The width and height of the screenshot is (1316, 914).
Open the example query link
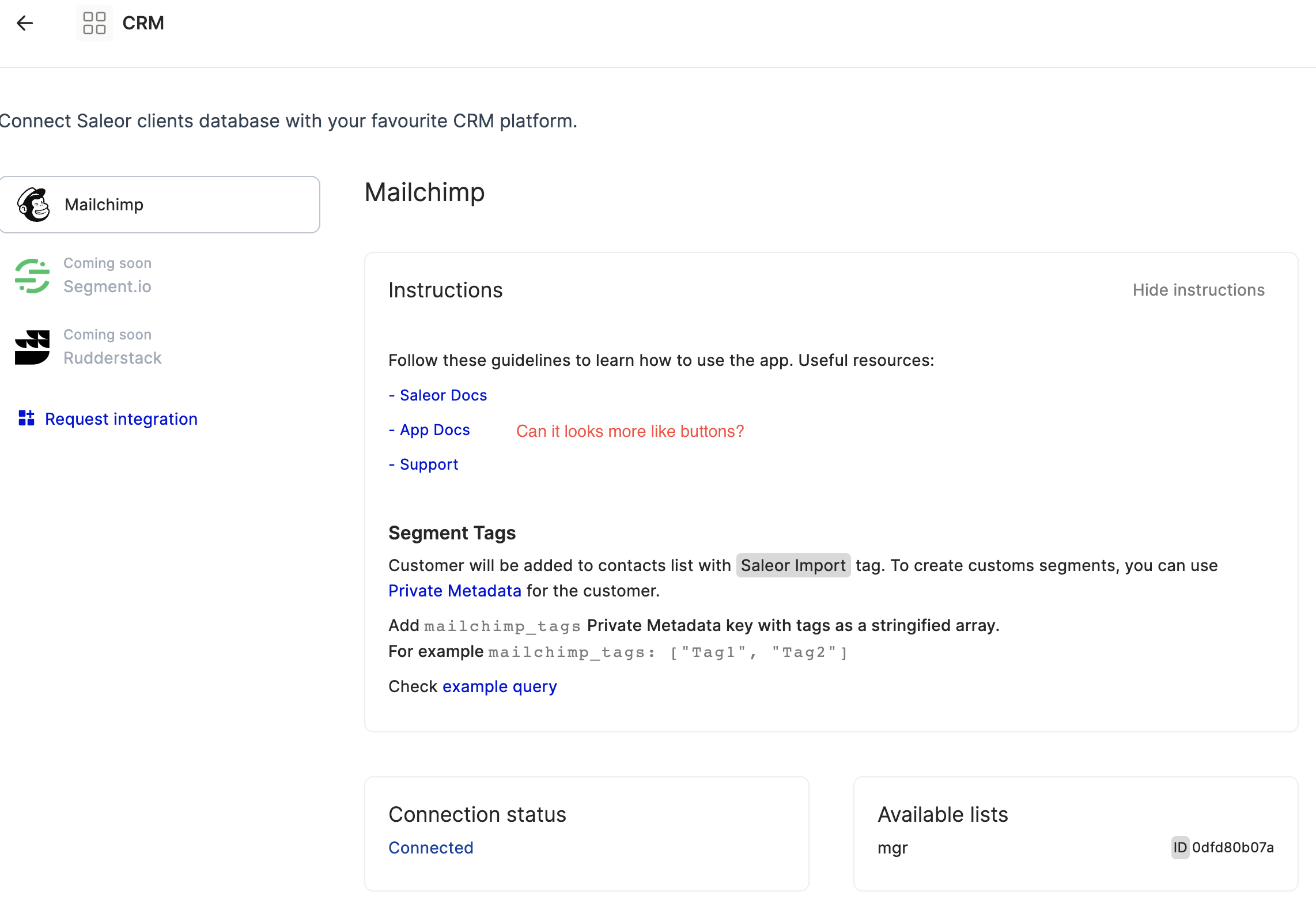(500, 686)
